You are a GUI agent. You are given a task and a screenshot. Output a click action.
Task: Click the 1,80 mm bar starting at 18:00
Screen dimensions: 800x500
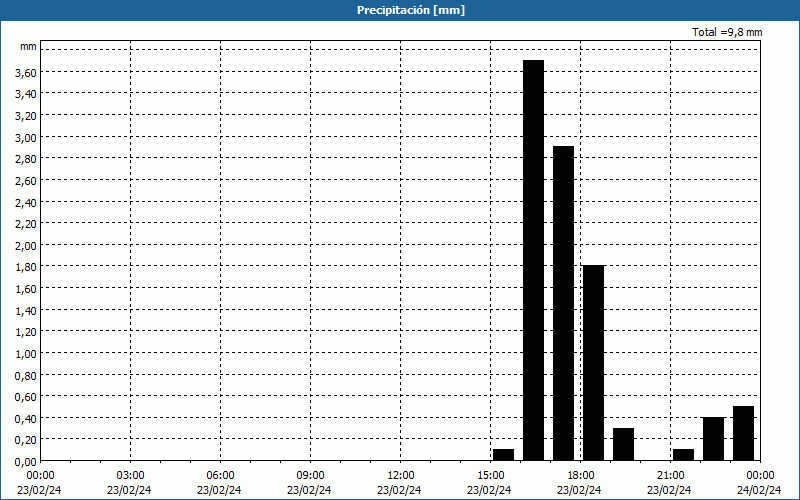pyautogui.click(x=593, y=362)
